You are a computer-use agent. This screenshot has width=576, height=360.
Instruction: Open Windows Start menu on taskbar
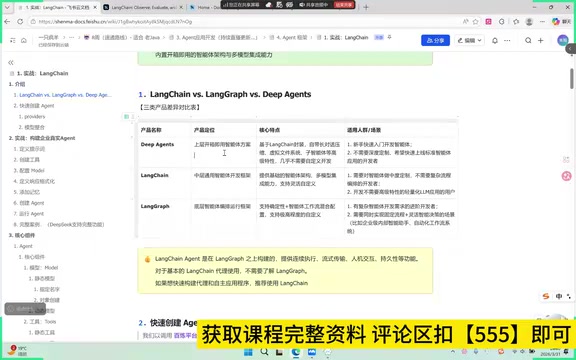coord(248,353)
